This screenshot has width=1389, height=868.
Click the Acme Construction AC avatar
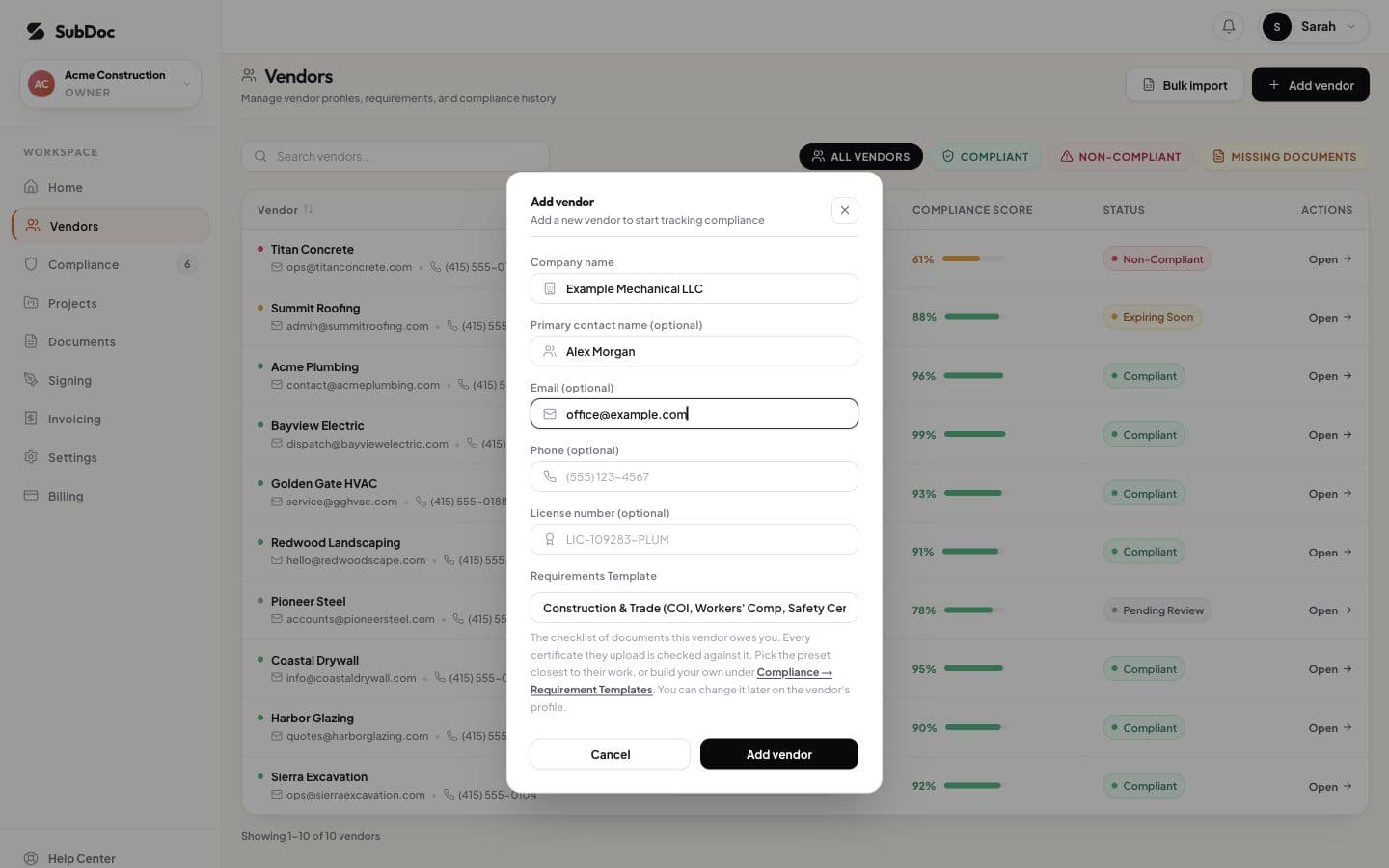[41, 84]
